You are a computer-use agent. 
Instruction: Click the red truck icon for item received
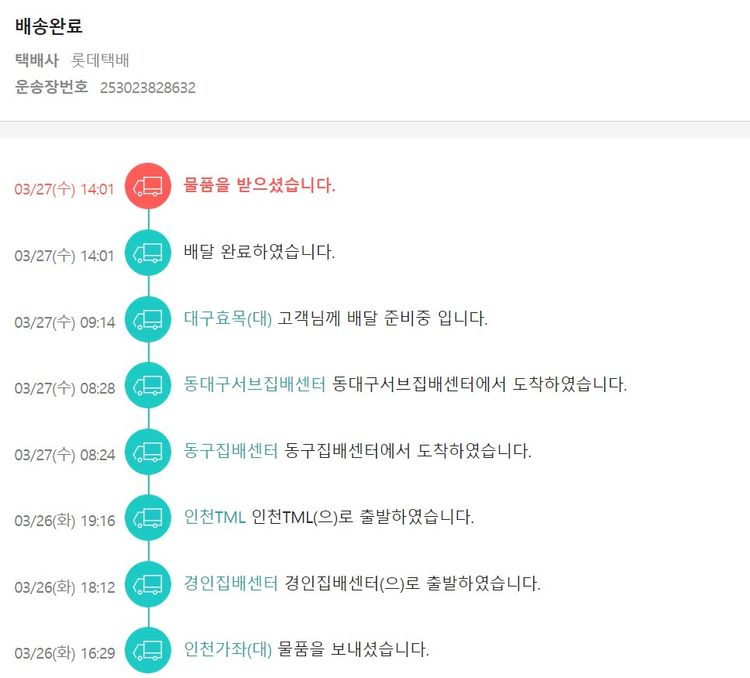(x=148, y=186)
